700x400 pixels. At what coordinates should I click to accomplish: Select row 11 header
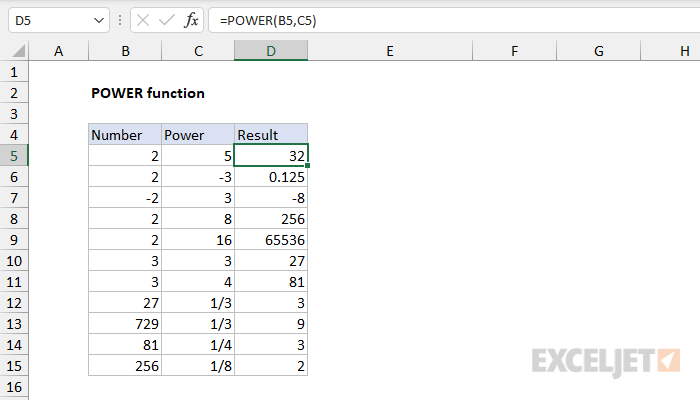pos(14,282)
